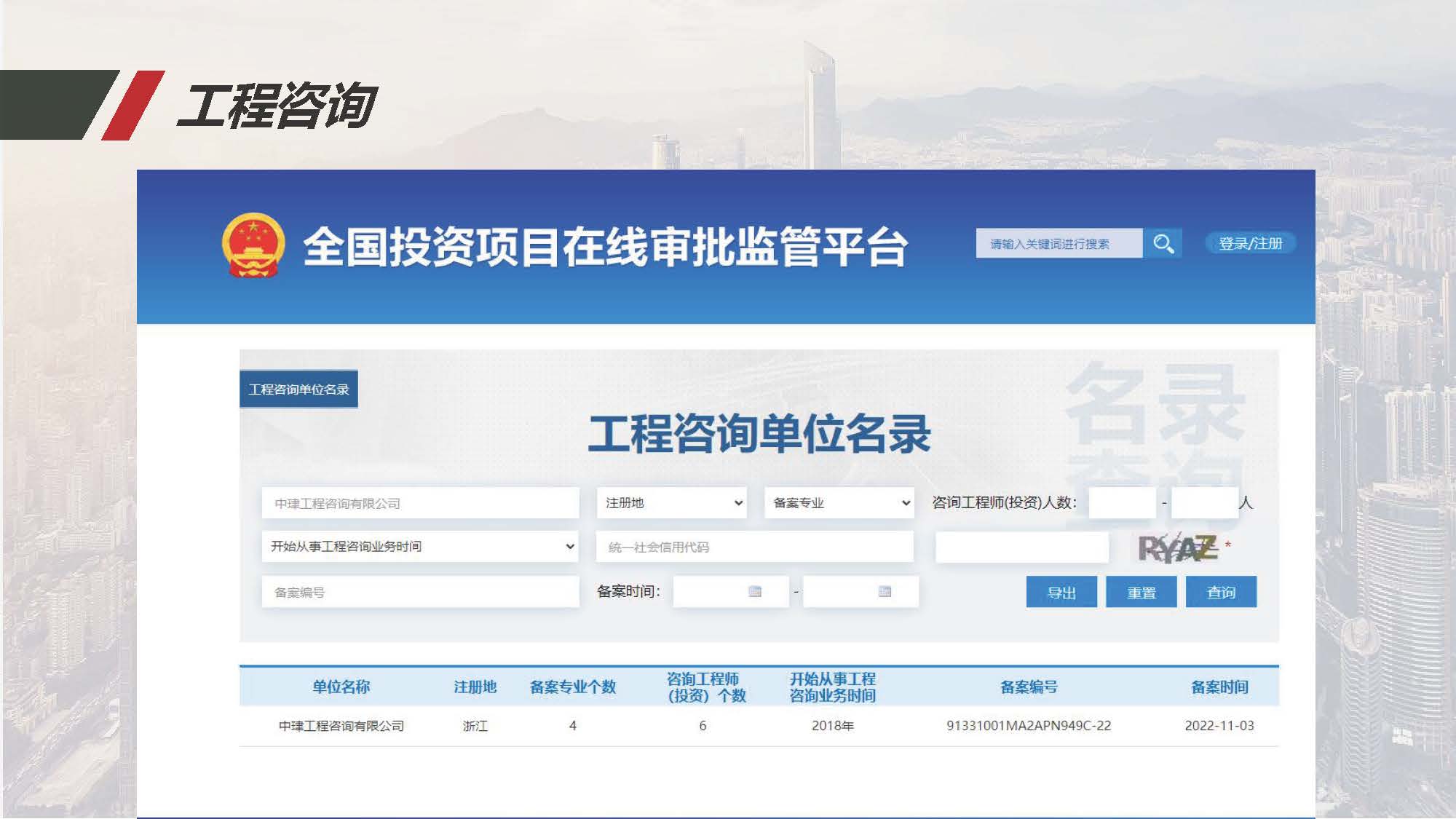
Task: Open the end date calendar icon
Action: point(885,591)
